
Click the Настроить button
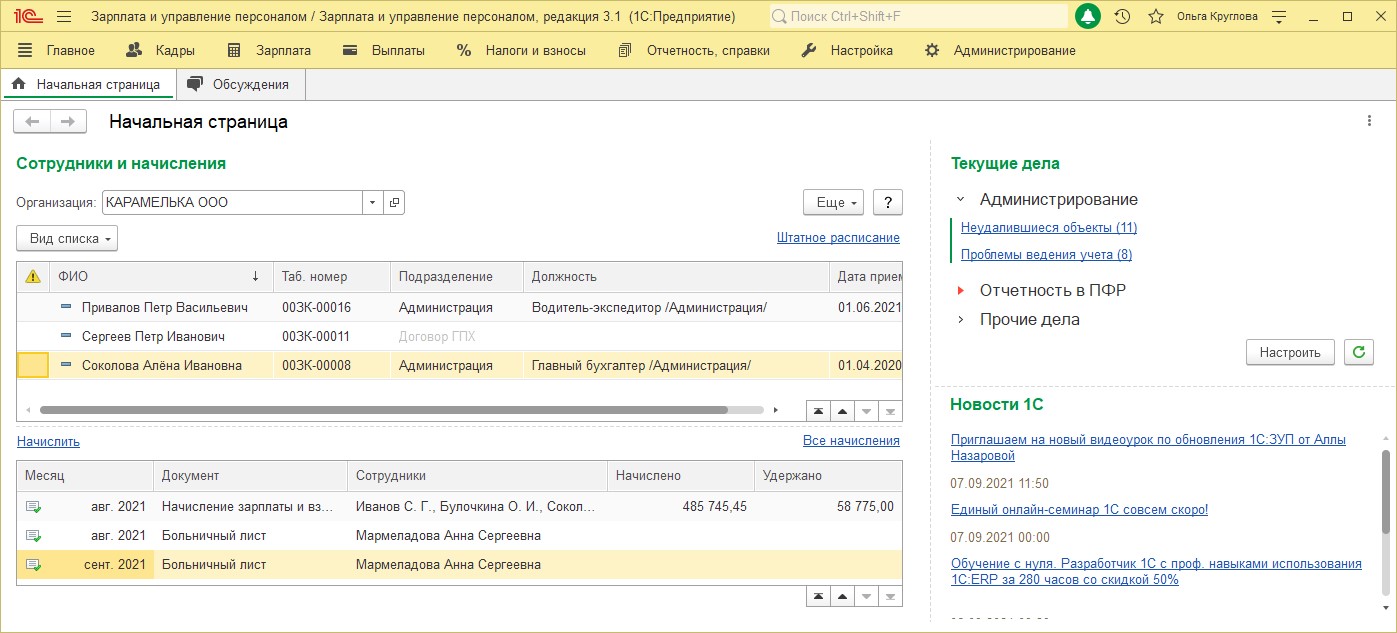(1290, 352)
